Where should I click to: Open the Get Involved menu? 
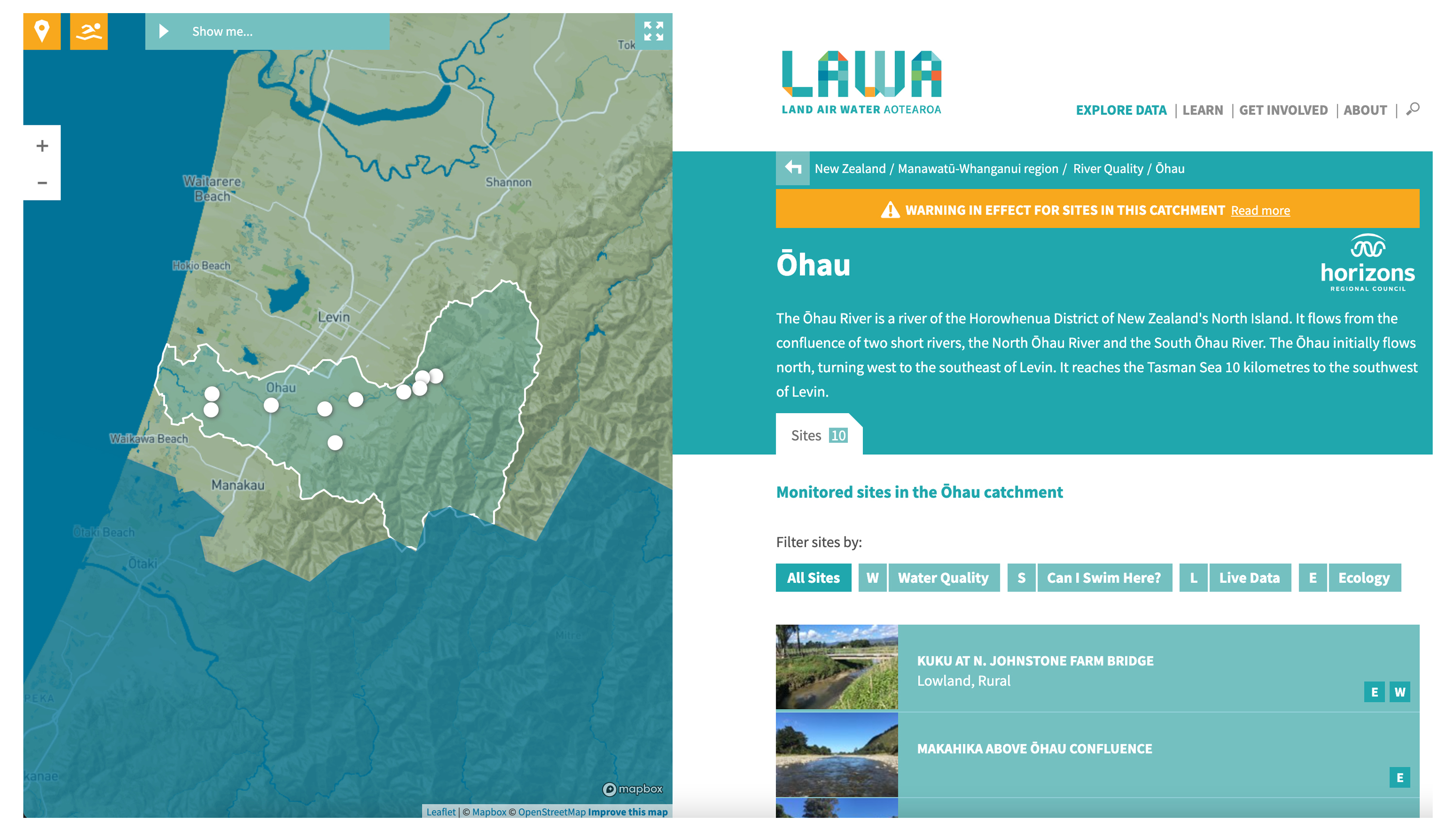[1283, 110]
